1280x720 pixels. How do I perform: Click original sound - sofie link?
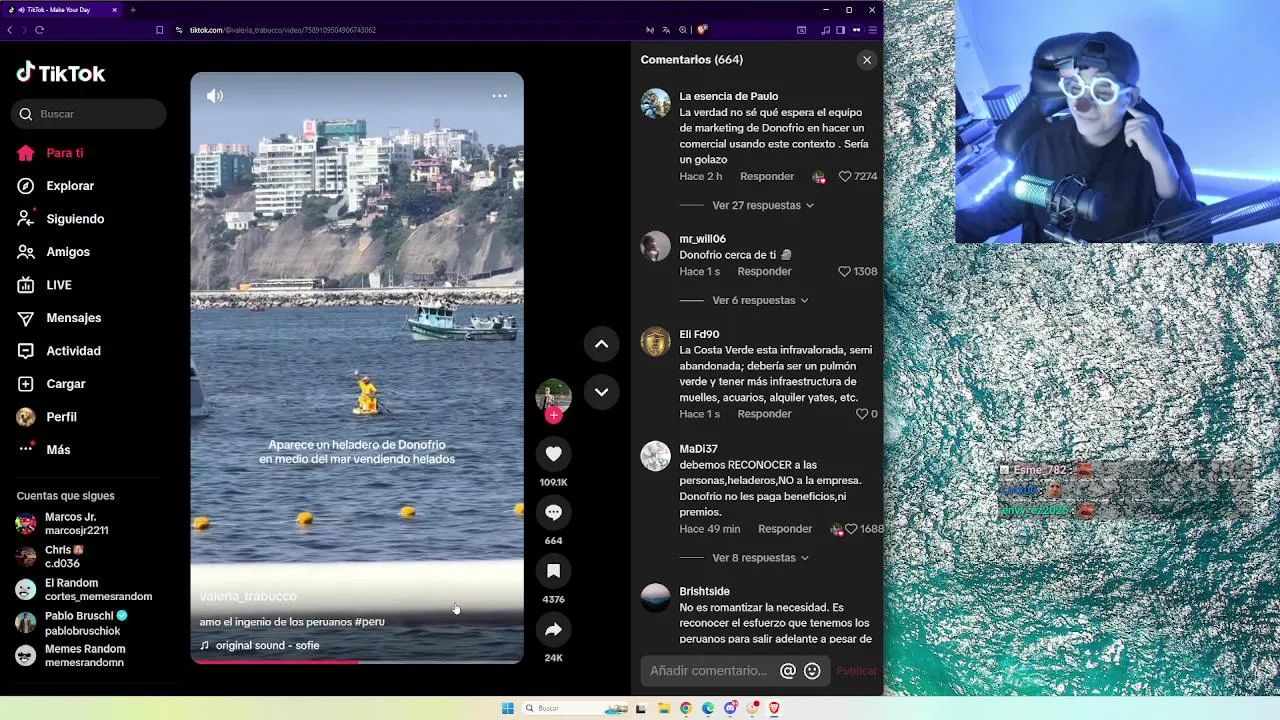260,646
